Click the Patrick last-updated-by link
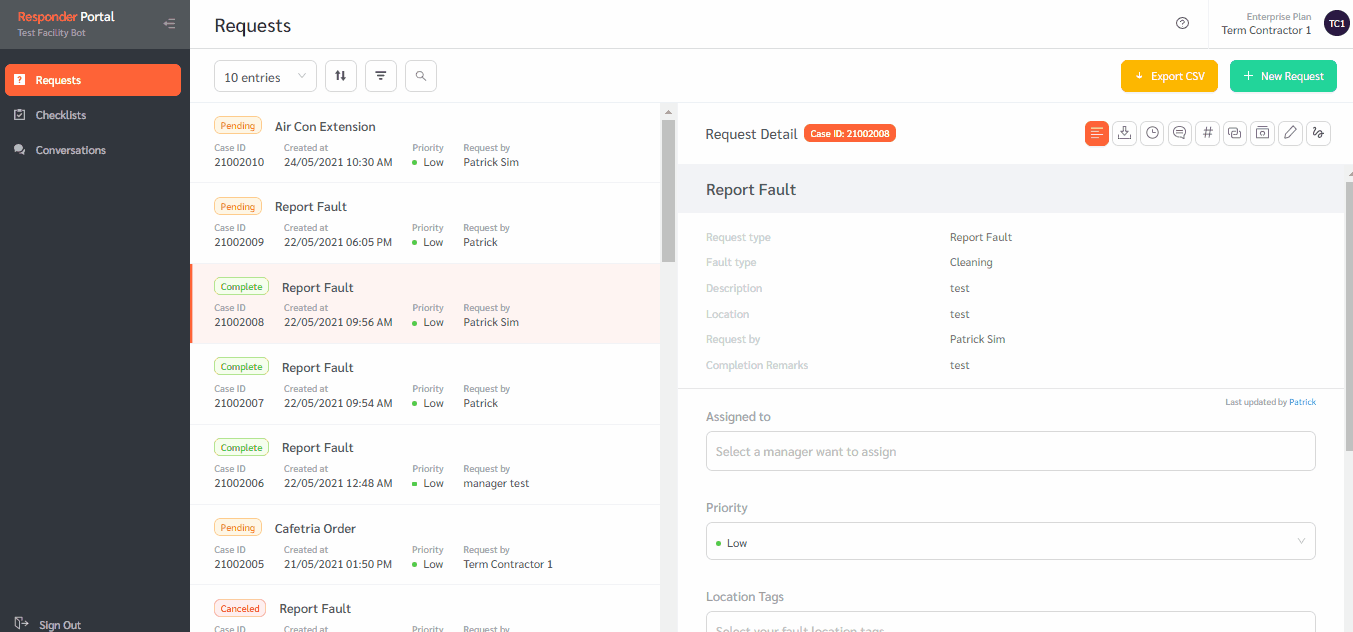The width and height of the screenshot is (1353, 632). point(1302,402)
